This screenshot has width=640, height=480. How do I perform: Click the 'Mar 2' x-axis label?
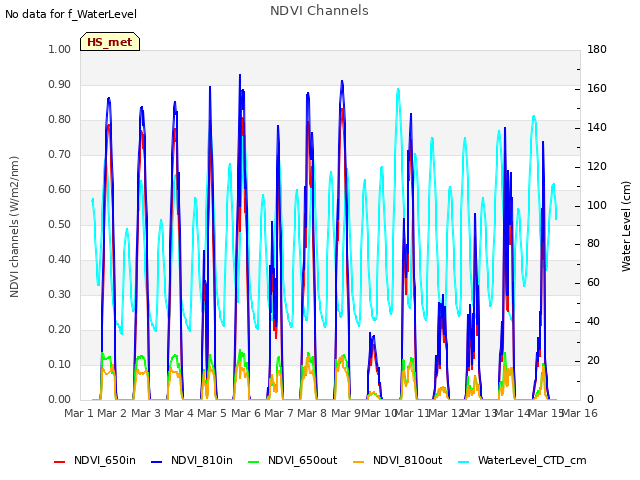click(x=112, y=413)
